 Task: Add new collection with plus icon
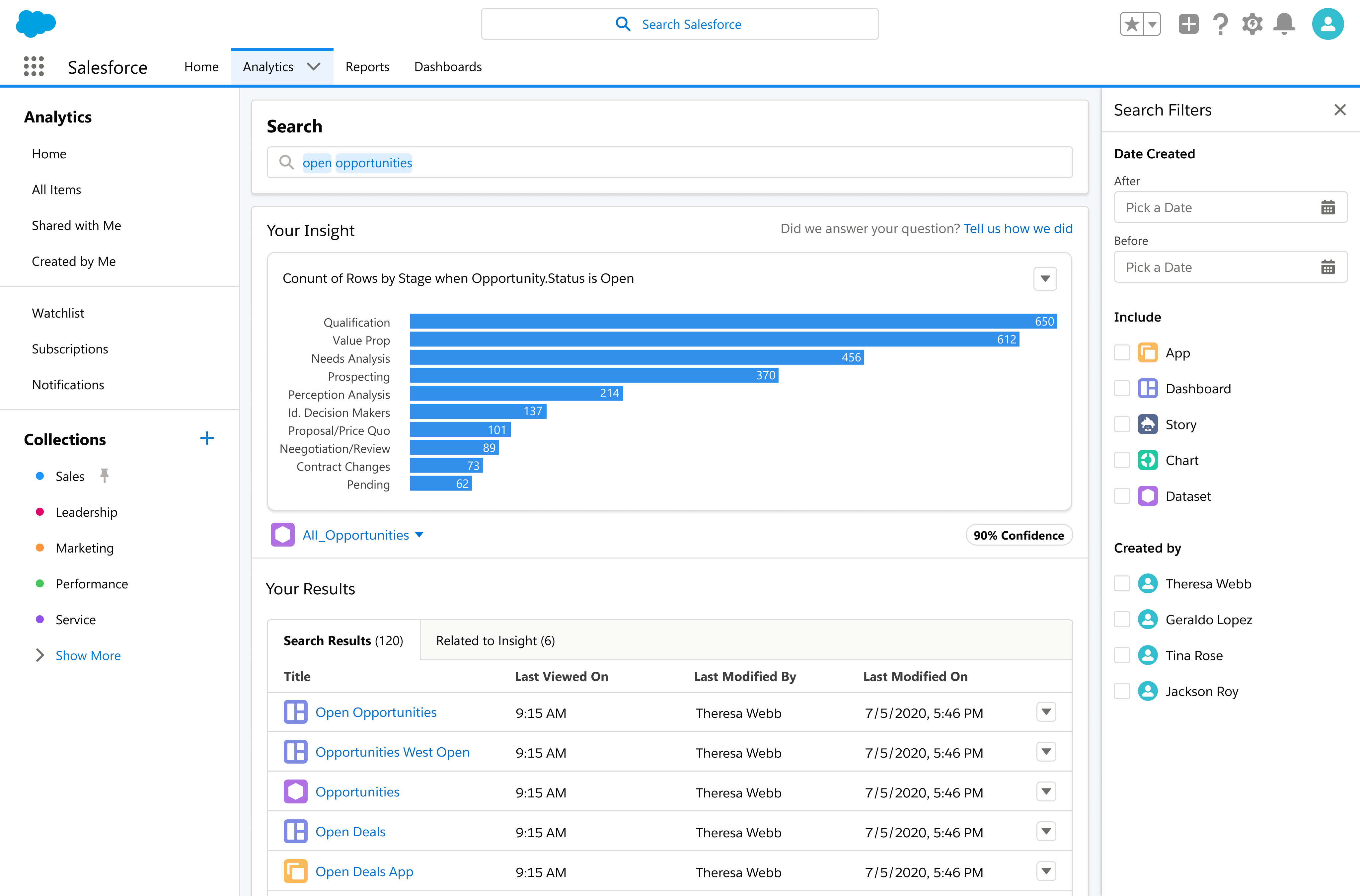point(207,438)
